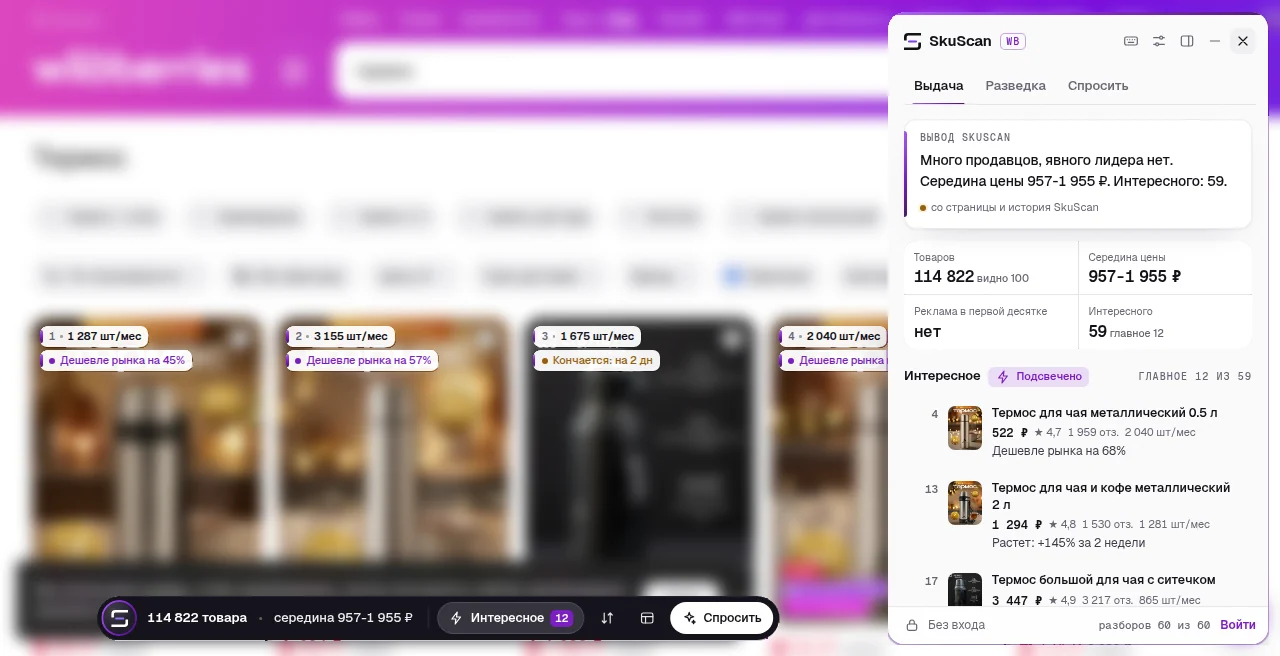This screenshot has height=656, width=1280.
Task: Click the Середина цены stat cell in the panel
Action: coord(1165,268)
